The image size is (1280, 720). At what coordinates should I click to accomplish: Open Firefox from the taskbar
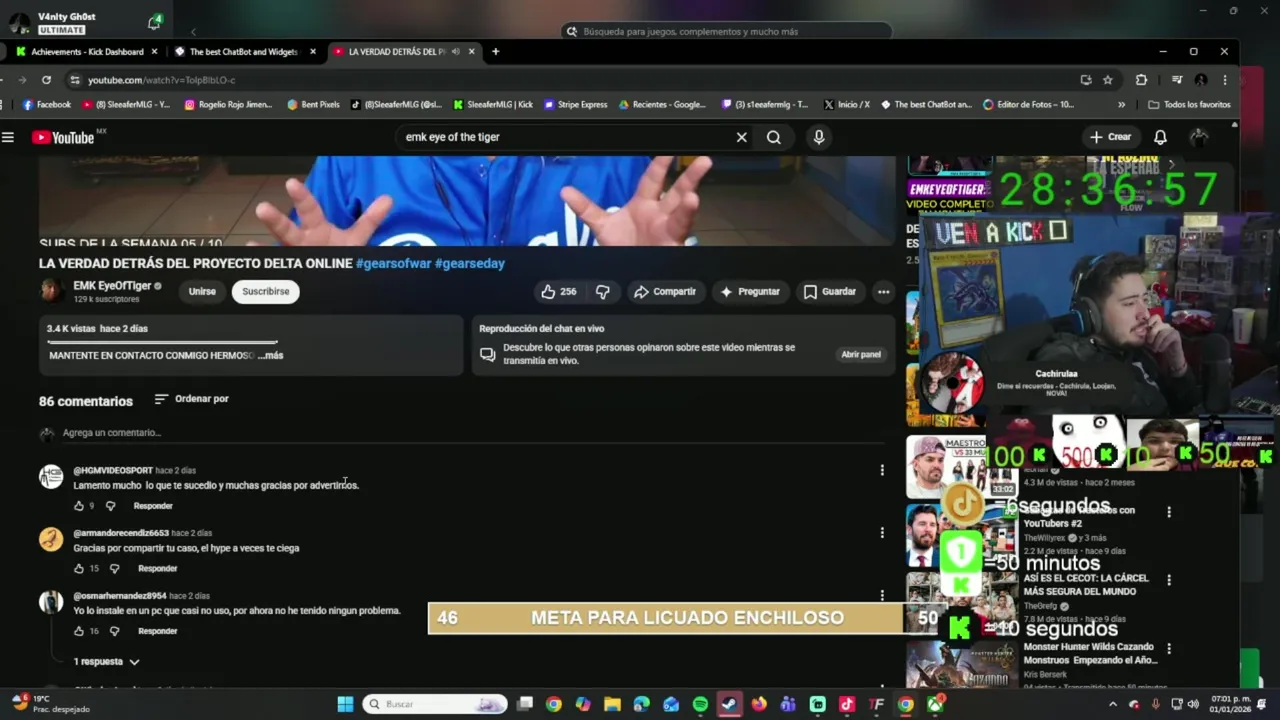(x=759, y=705)
